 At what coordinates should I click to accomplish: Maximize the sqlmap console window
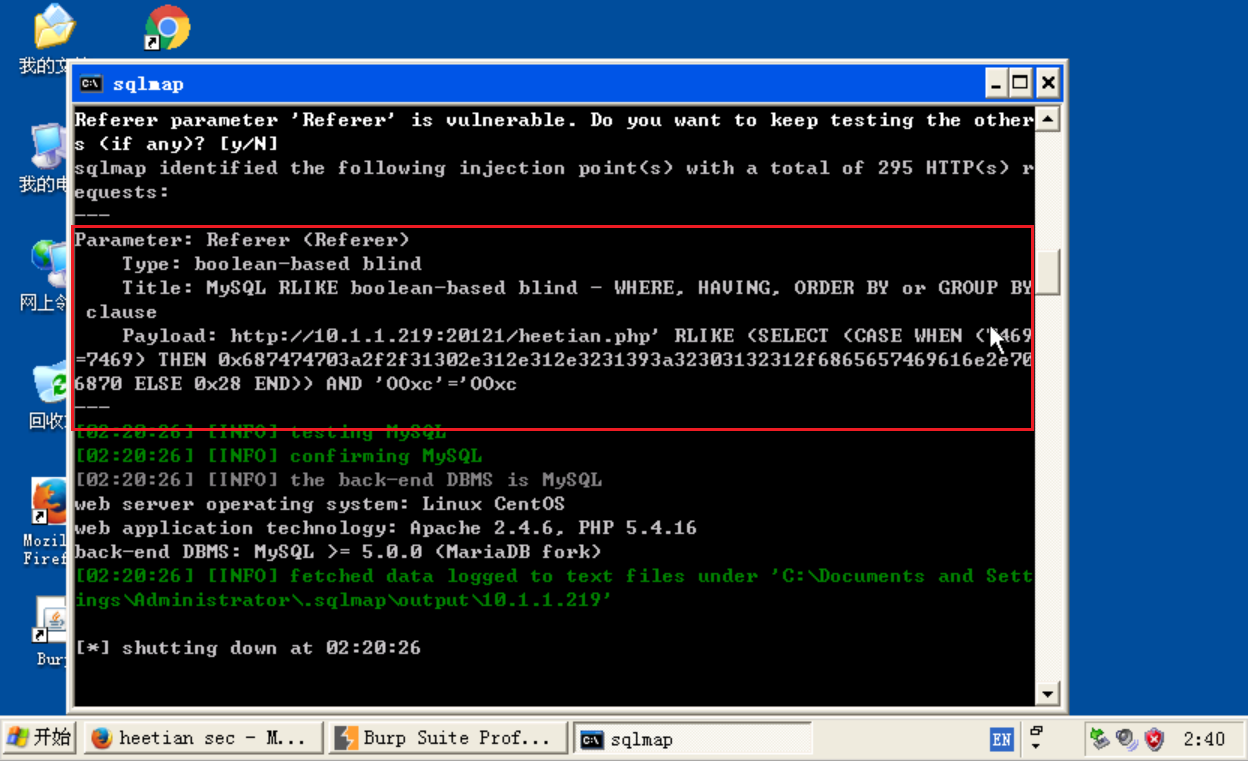[x=1020, y=83]
